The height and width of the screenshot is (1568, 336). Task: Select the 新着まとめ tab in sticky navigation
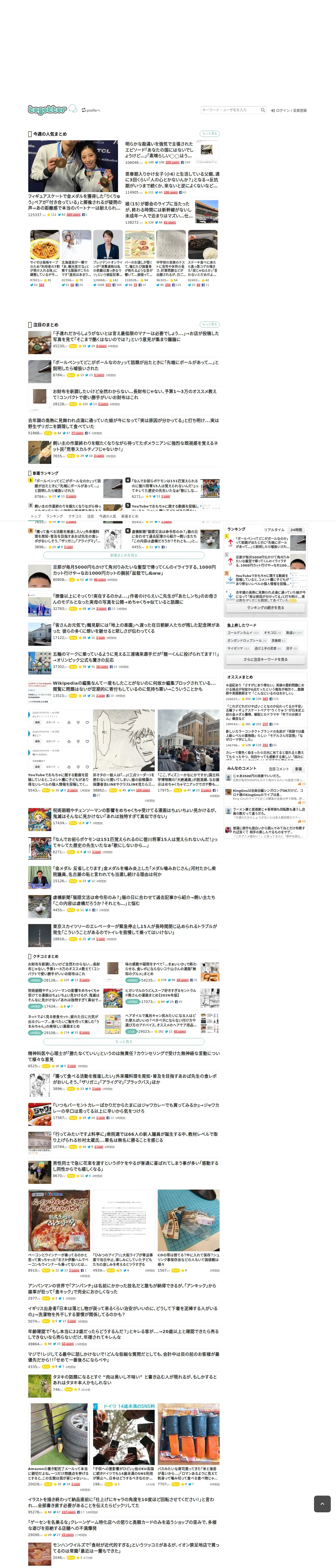[129, 516]
